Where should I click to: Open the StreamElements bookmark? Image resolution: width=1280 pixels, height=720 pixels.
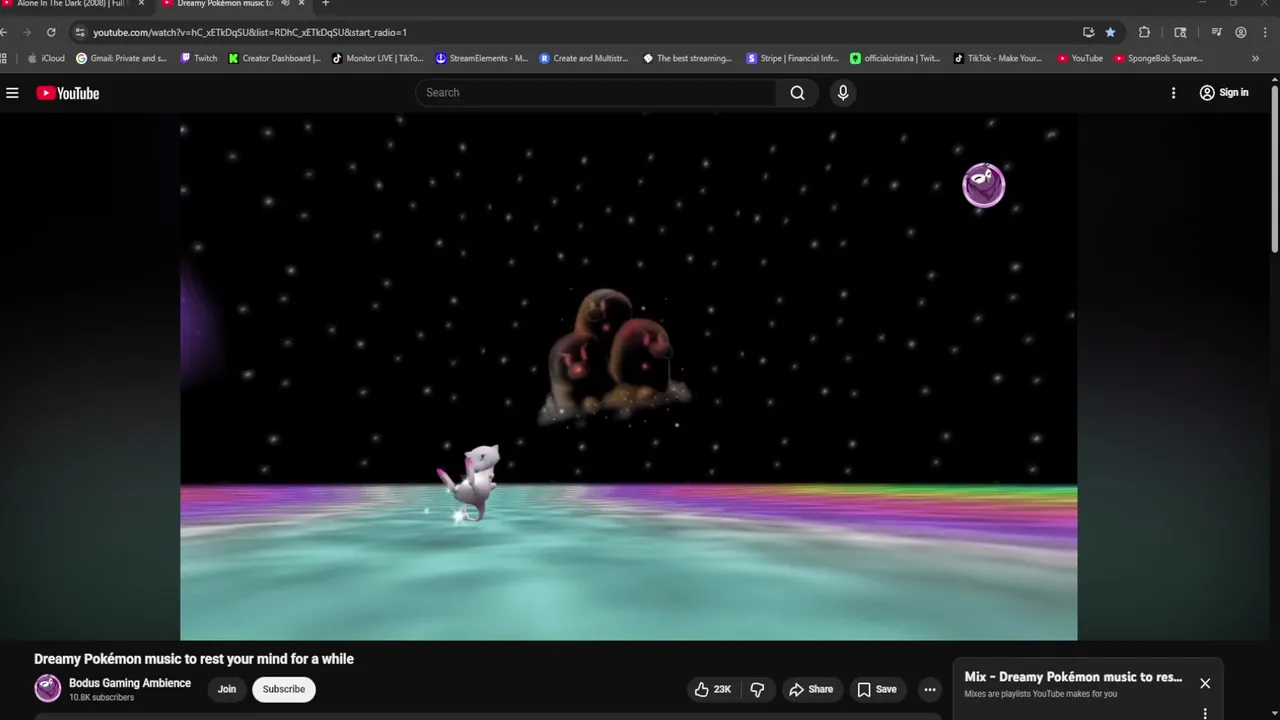pyautogui.click(x=481, y=58)
